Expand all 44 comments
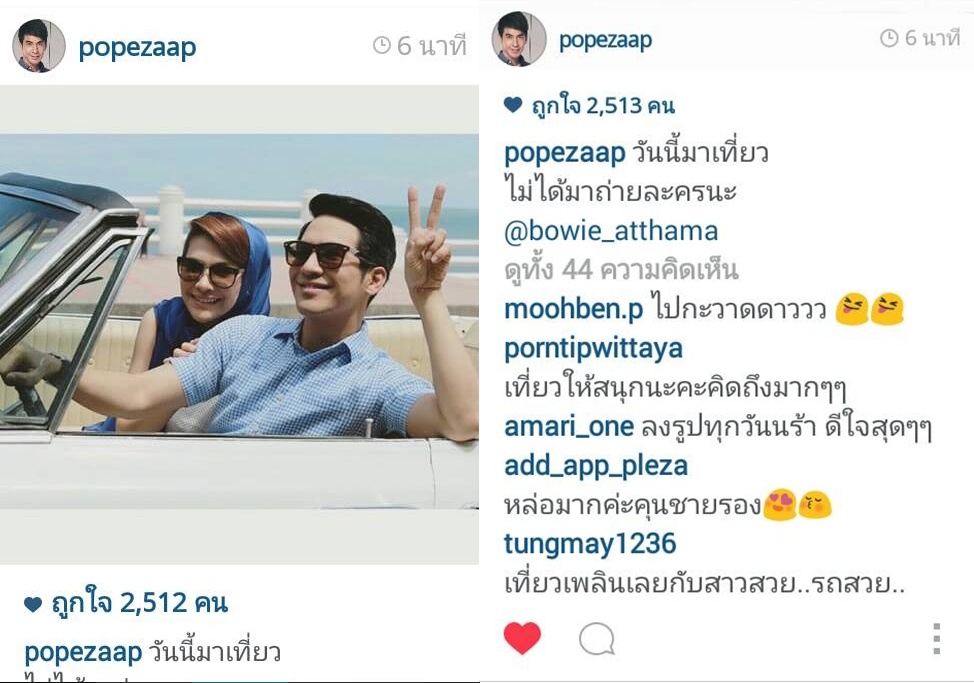Screen dimensions: 974x683 [x=621, y=270]
